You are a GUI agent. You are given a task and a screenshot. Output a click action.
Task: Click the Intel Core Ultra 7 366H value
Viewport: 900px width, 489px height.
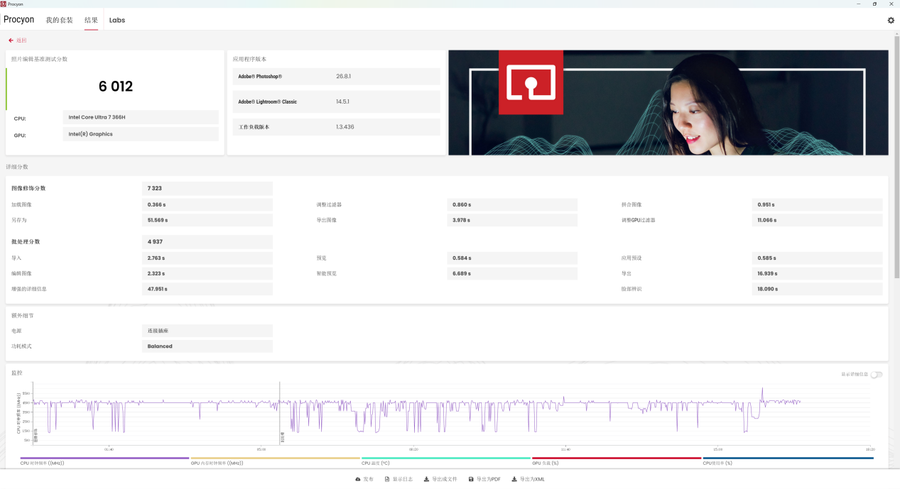[x=141, y=117]
